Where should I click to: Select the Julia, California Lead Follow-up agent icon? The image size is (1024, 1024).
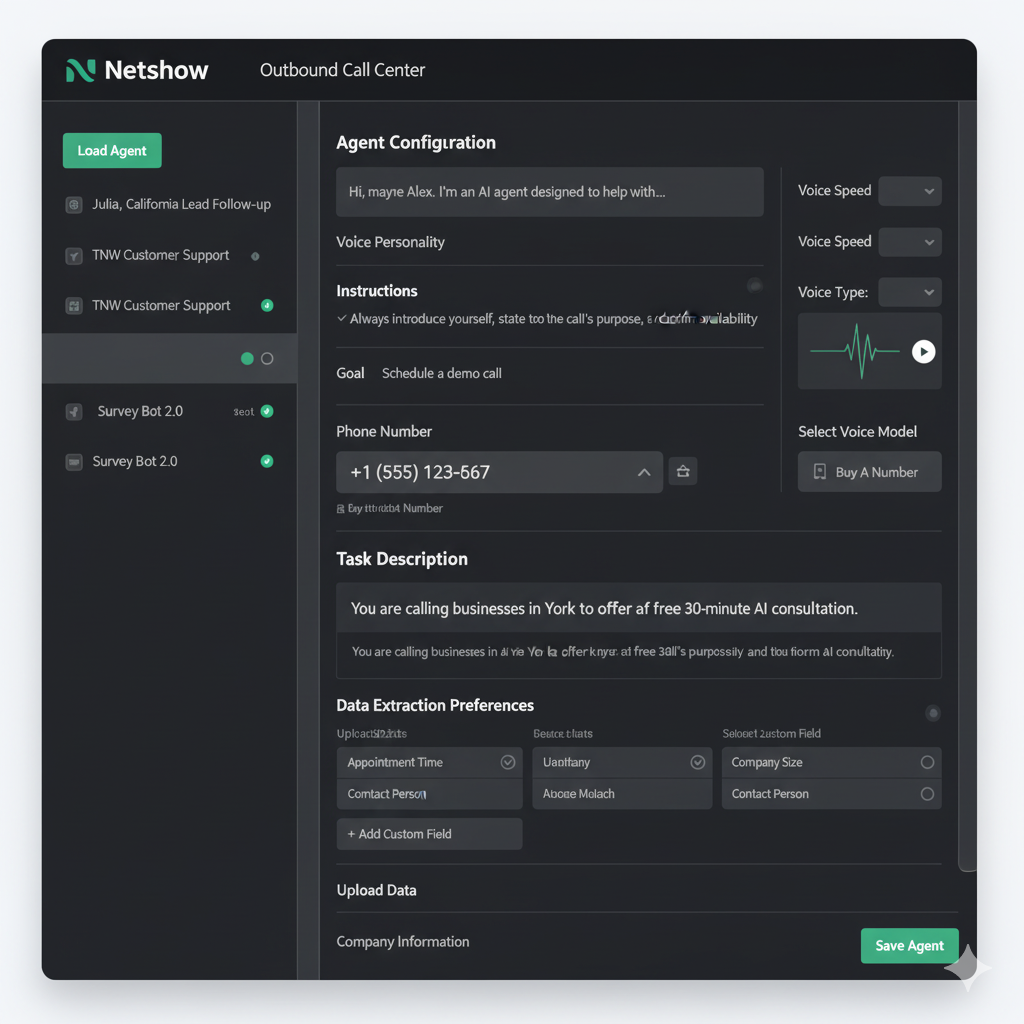click(x=74, y=204)
